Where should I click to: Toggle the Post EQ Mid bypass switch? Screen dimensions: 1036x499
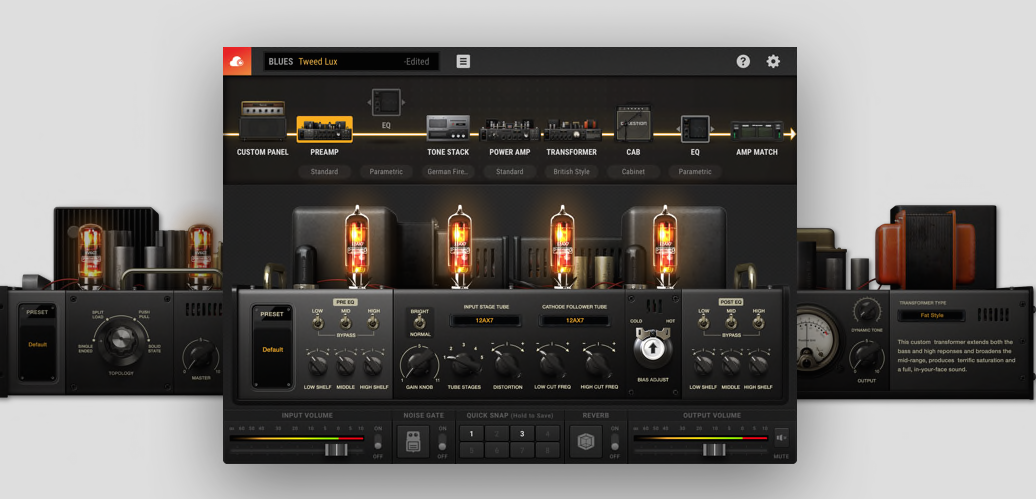731,322
